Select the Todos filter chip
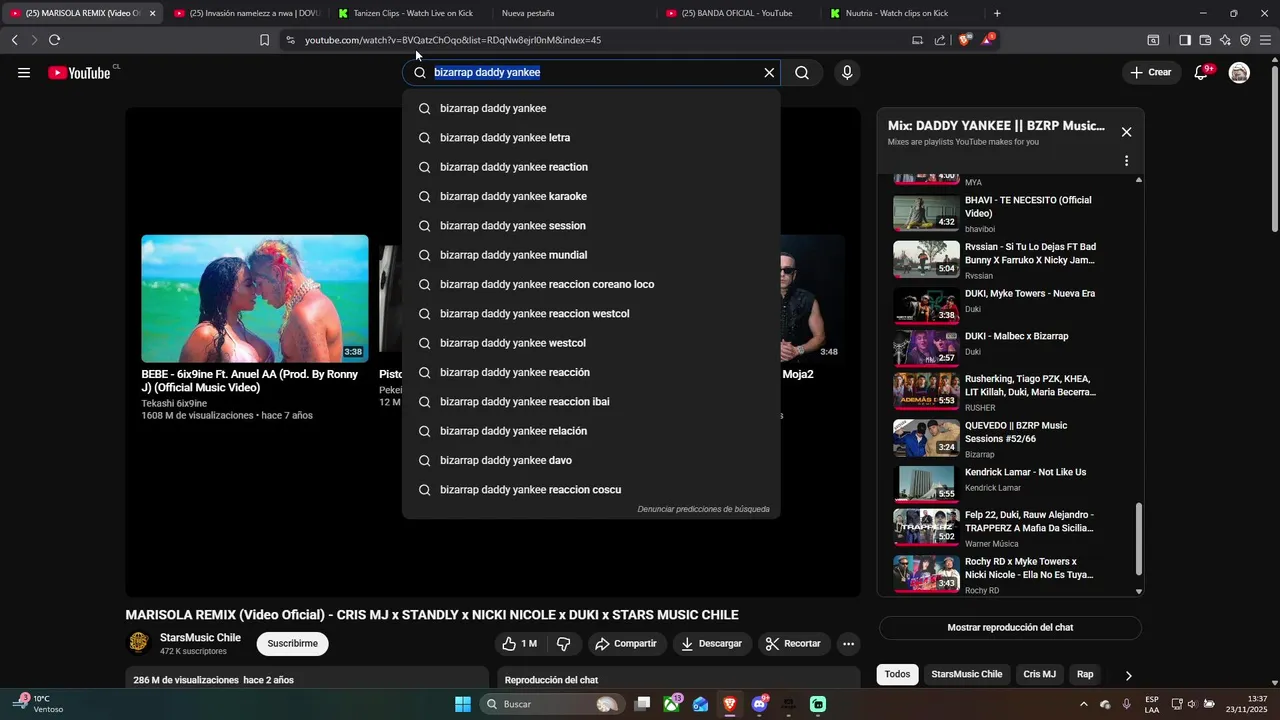 point(897,674)
